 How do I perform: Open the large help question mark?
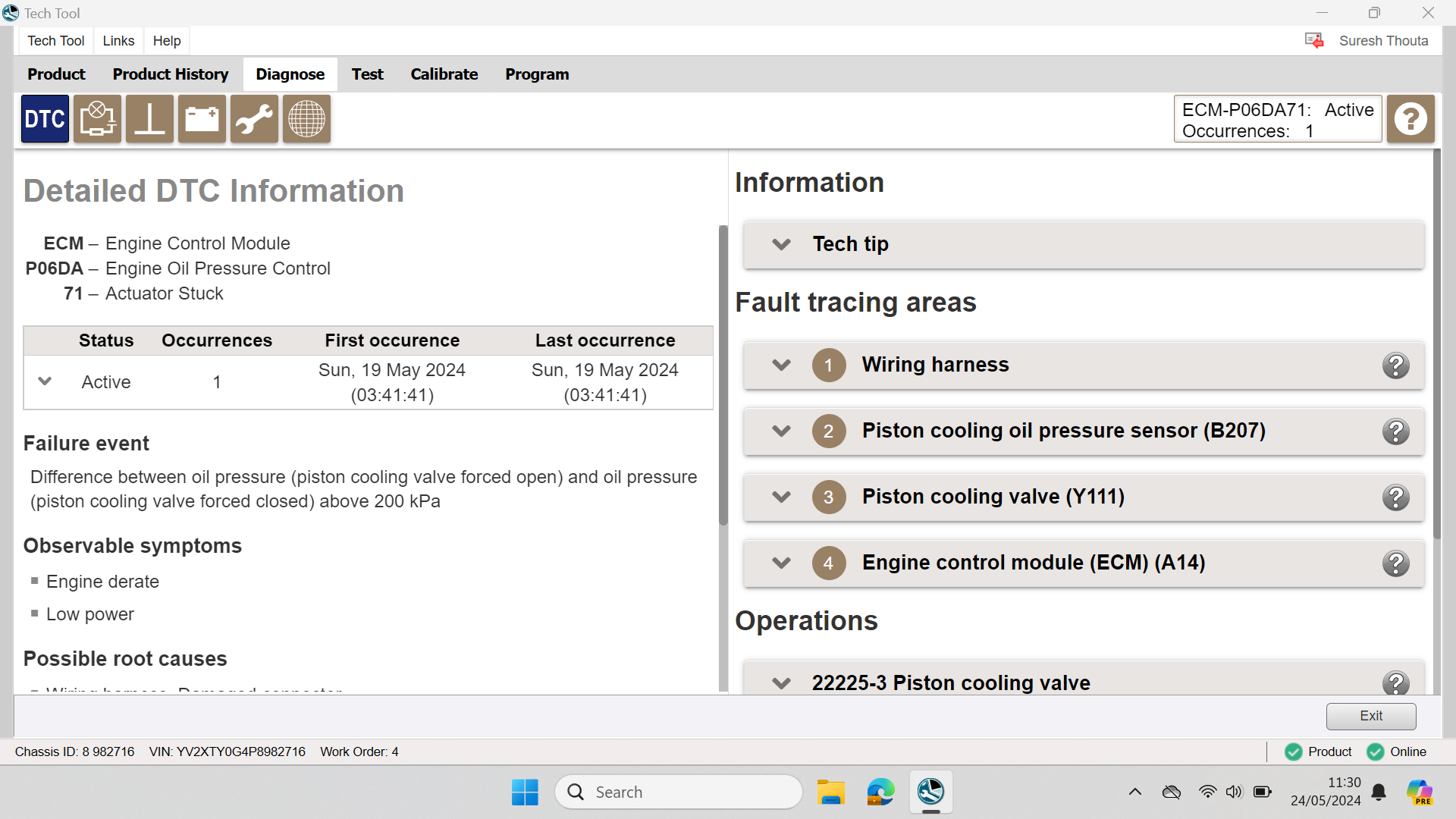pos(1410,119)
